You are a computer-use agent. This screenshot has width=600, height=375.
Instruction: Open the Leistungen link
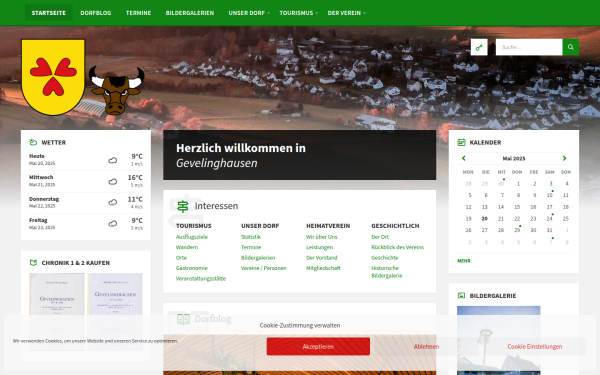tap(320, 247)
